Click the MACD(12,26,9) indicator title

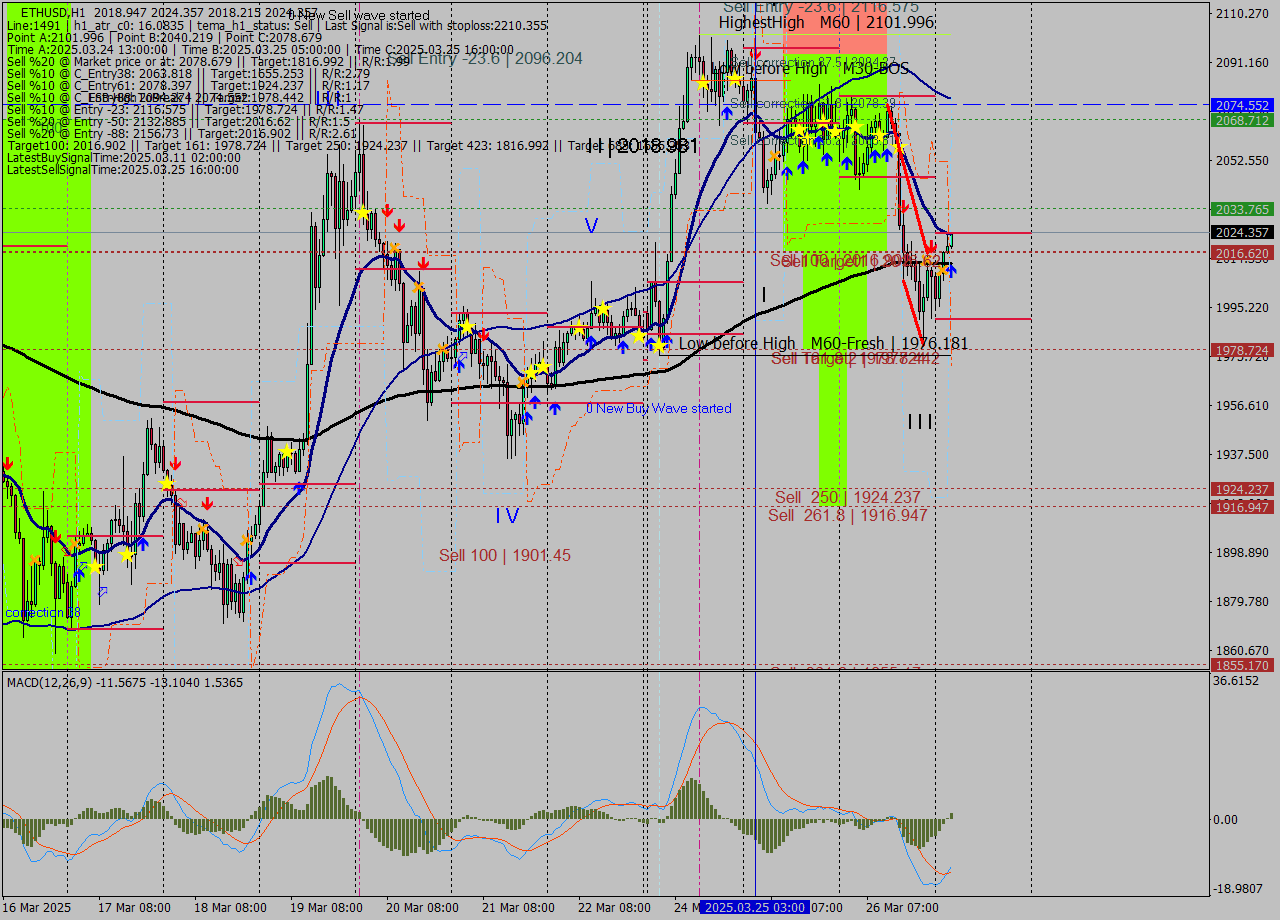[x=63, y=682]
